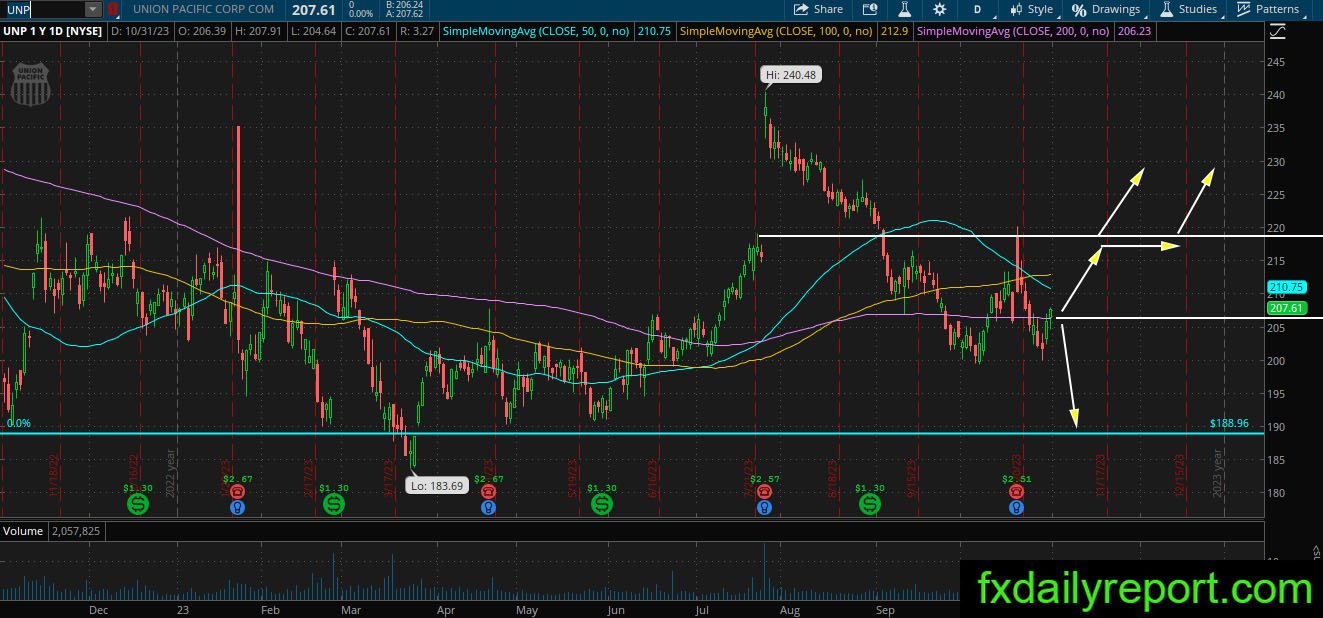
Task: Click the flask icon in top toolbar
Action: (904, 9)
